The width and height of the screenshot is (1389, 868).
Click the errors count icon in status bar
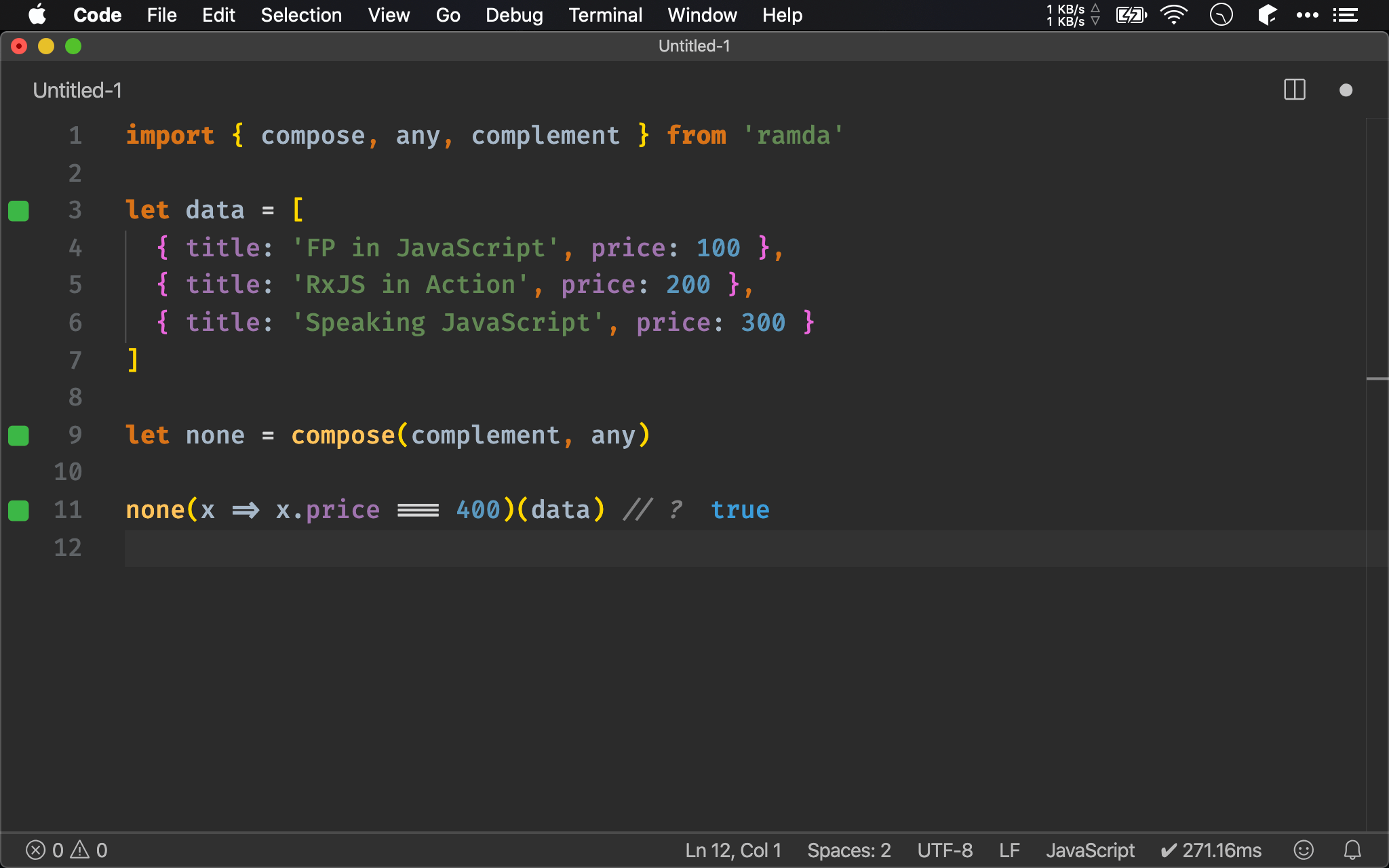(35, 850)
